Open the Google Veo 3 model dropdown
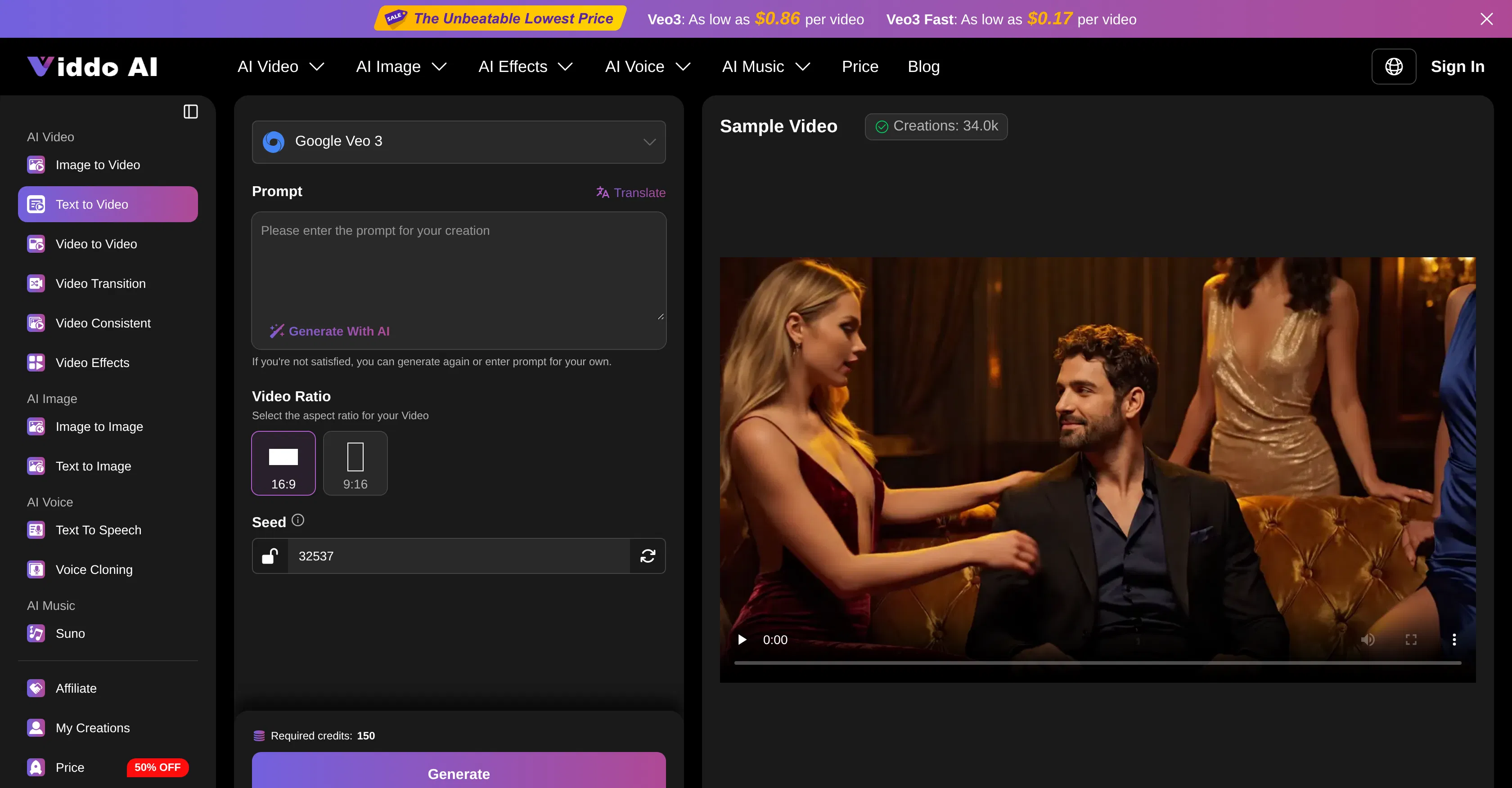Screen dimensions: 1512x788 coord(459,141)
